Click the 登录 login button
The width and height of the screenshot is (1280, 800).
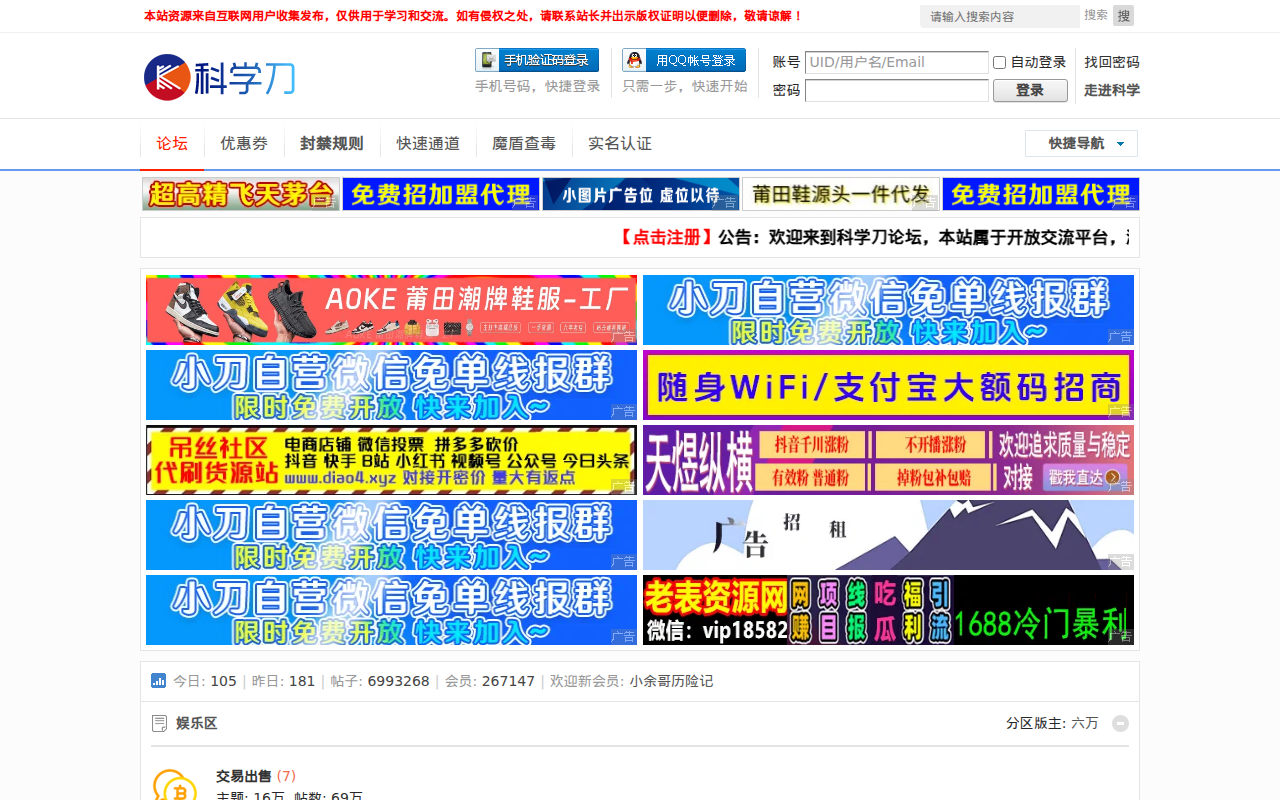1030,90
